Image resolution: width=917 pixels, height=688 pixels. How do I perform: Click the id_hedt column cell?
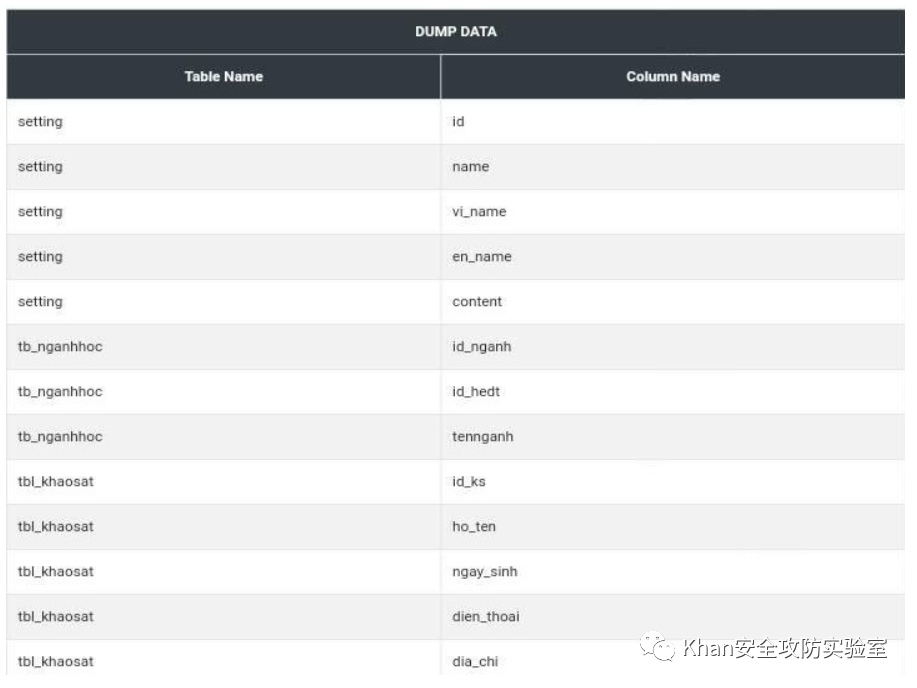(x=475, y=392)
